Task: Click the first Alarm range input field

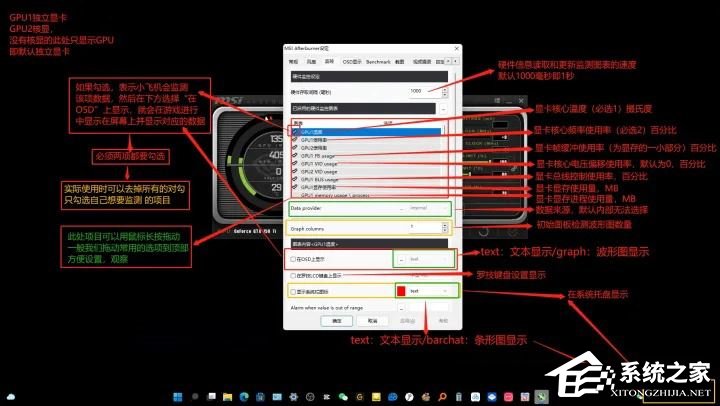Action: click(417, 308)
